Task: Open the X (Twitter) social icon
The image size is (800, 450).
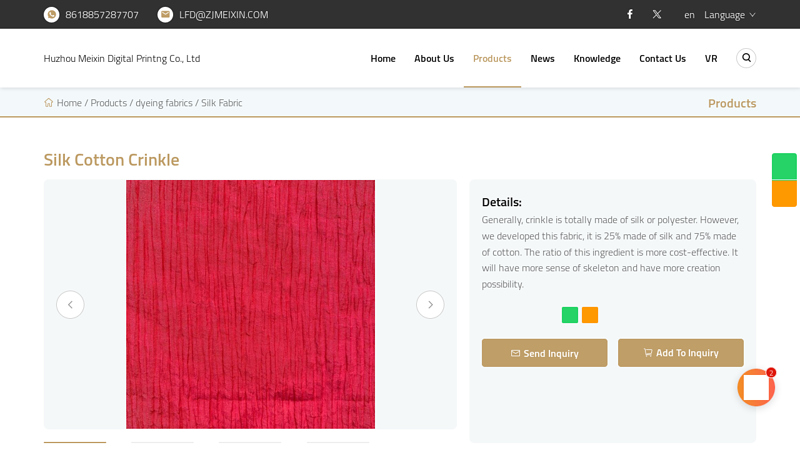Action: coord(657,15)
